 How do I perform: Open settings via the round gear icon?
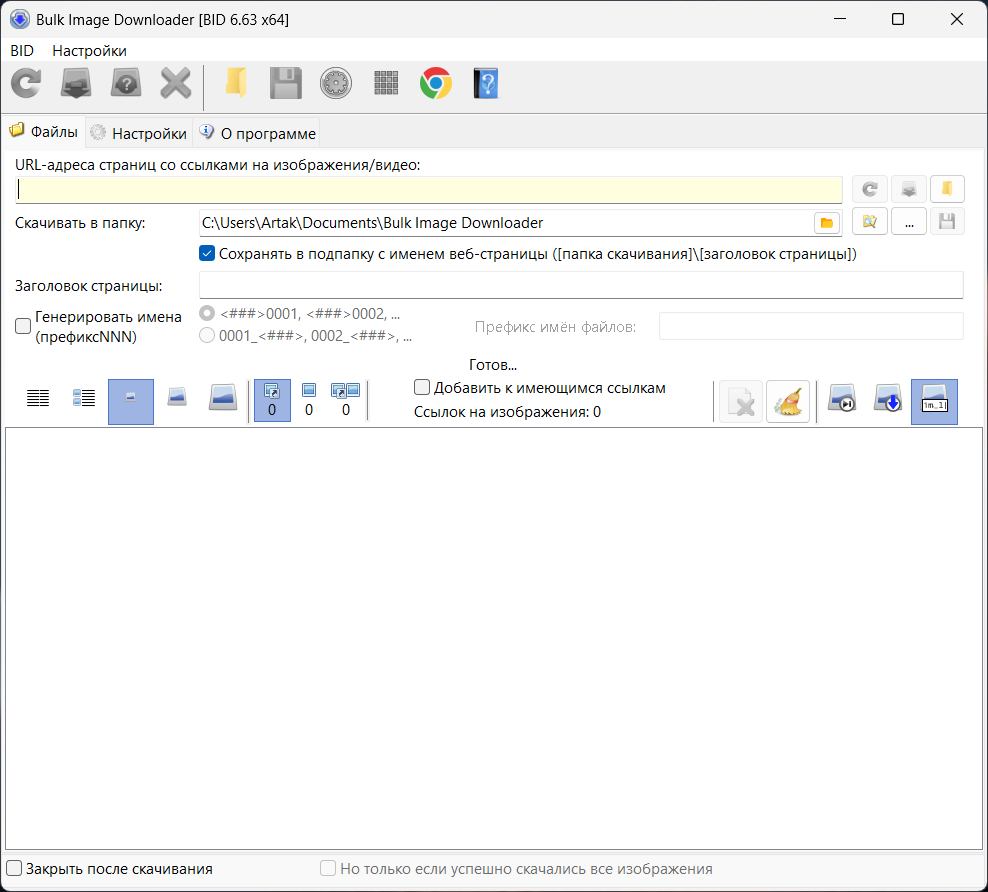click(x=336, y=83)
